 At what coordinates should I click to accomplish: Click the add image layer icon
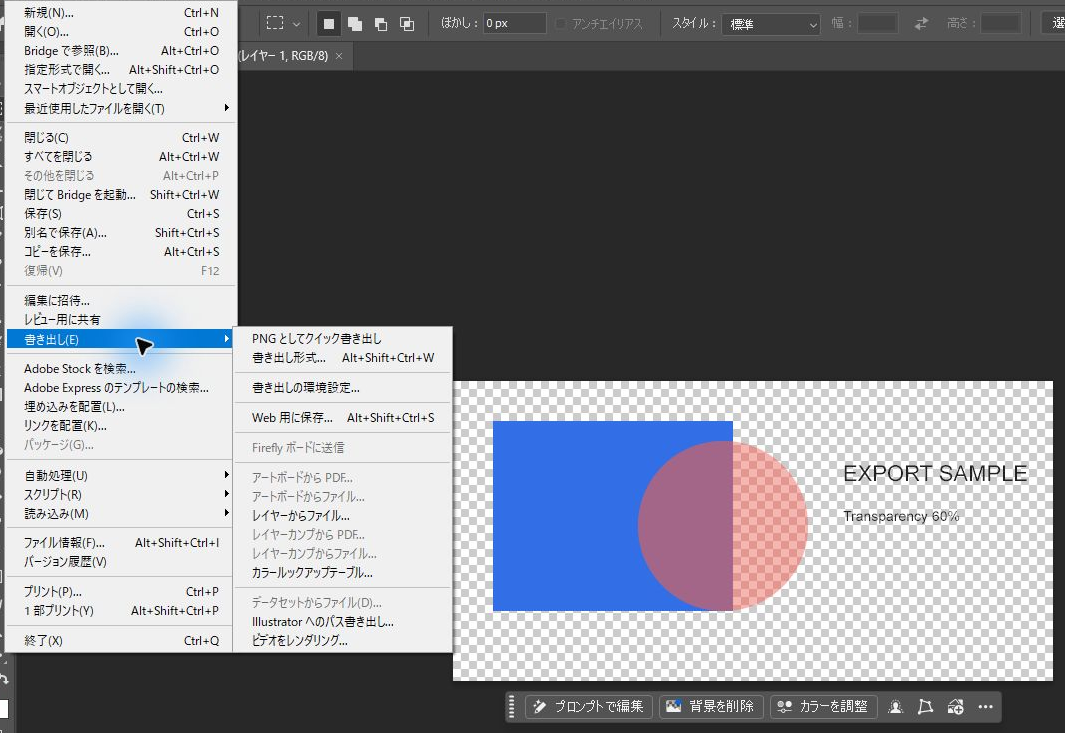[x=955, y=707]
